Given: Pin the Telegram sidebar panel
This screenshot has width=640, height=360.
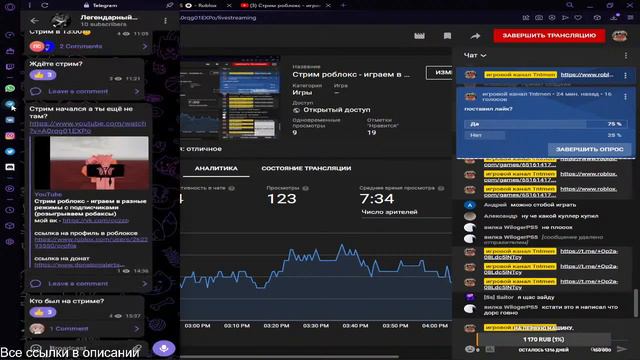Looking at the screenshot, I should click(x=169, y=5).
